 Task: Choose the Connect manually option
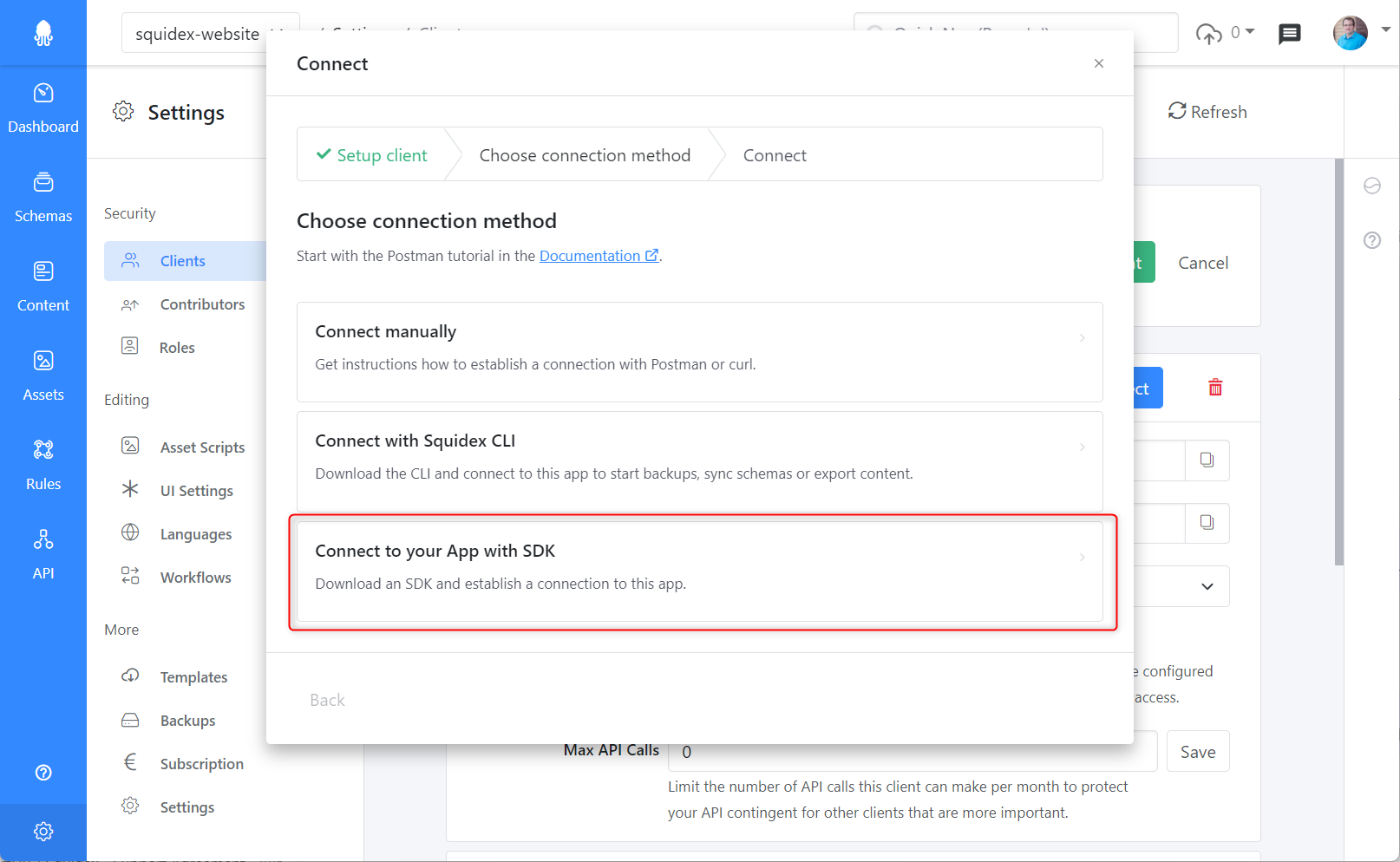point(700,351)
